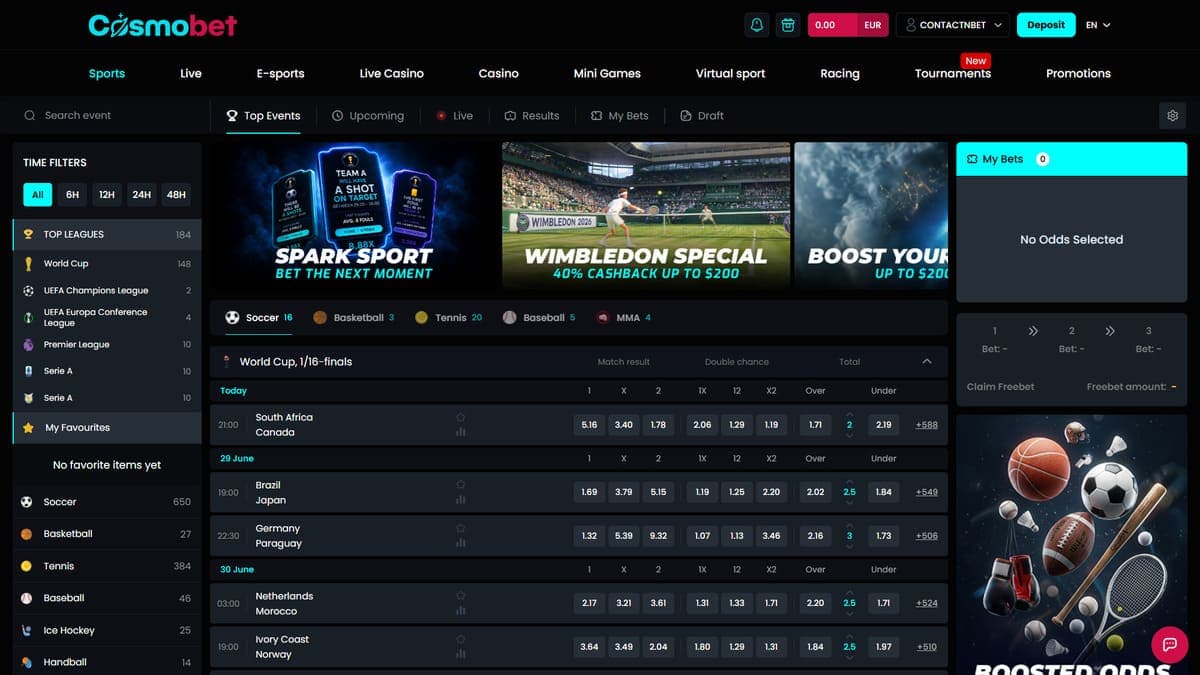Open Live Casino in top navigation

(392, 74)
